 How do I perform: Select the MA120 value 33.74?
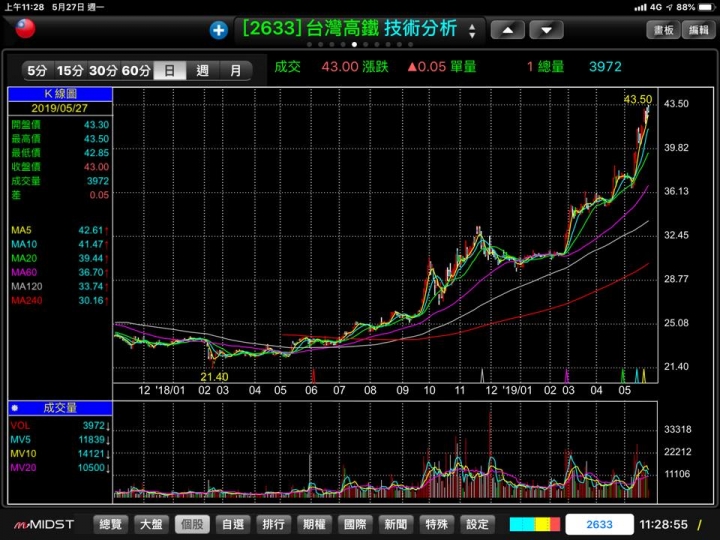(x=90, y=287)
